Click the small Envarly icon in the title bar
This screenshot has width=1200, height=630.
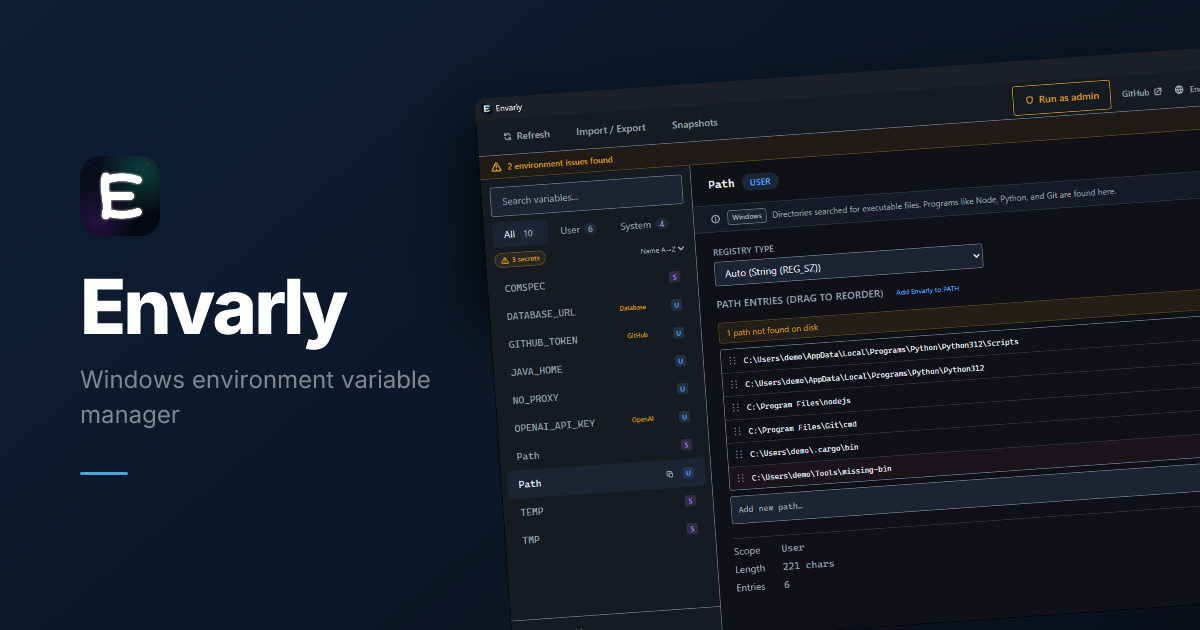pyautogui.click(x=487, y=108)
